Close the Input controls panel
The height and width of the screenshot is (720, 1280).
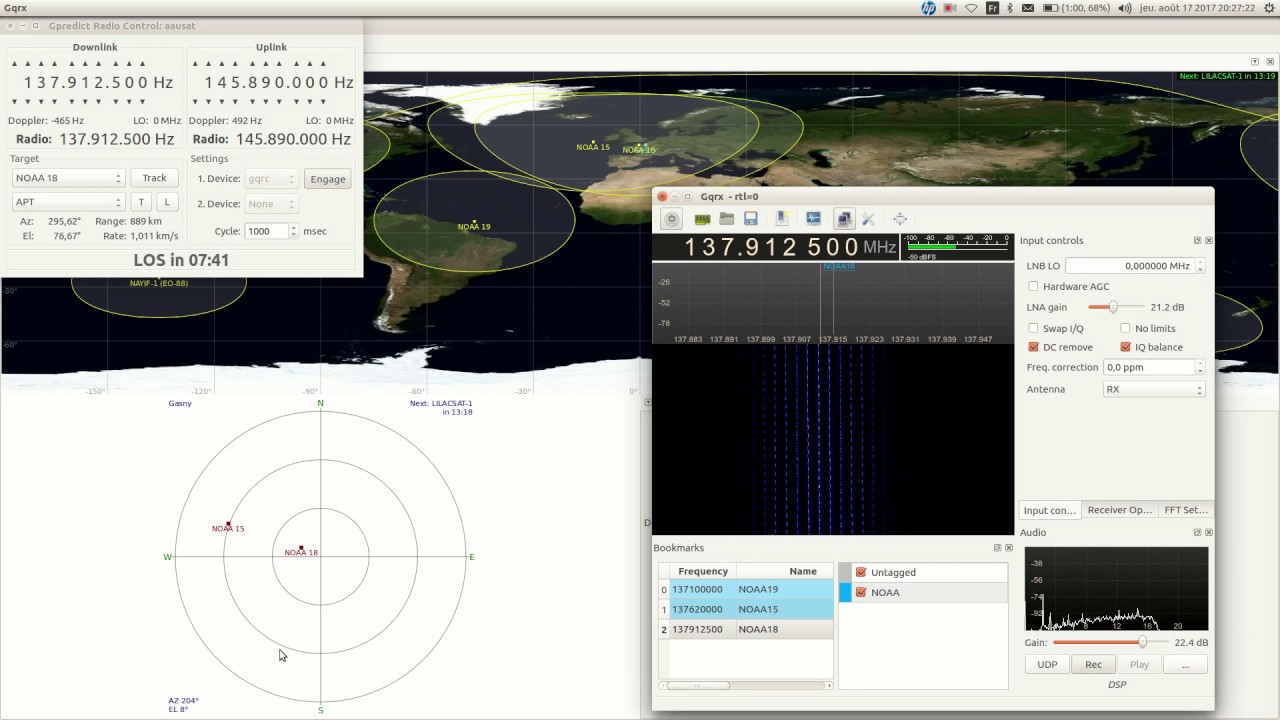pyautogui.click(x=1208, y=241)
